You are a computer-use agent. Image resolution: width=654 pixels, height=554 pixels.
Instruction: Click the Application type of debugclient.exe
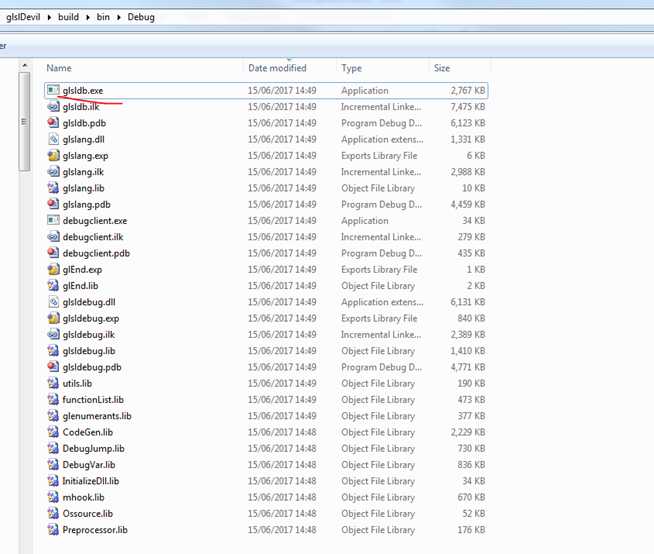point(365,221)
